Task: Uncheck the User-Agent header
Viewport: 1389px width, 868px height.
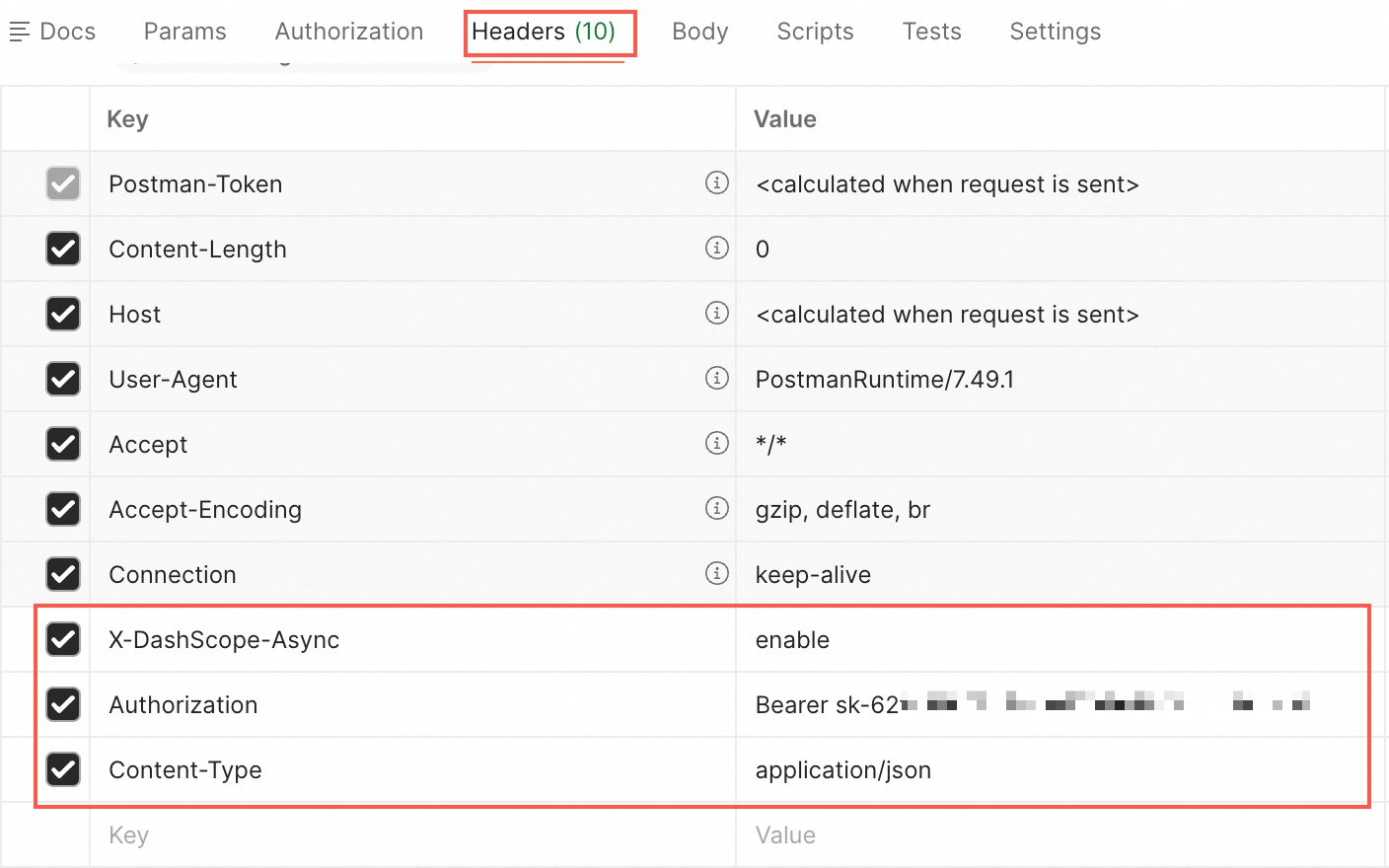Action: [x=63, y=379]
